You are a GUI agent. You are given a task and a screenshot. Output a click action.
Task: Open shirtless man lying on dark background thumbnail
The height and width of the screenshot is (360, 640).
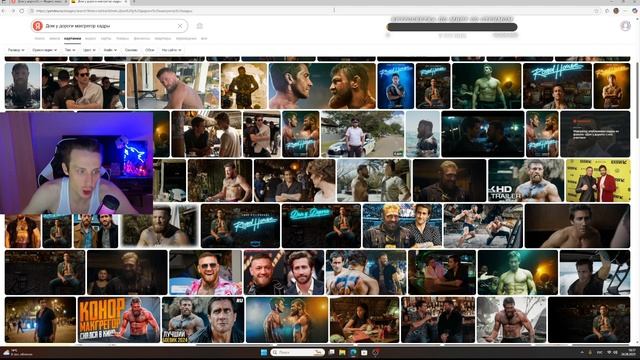(577, 226)
